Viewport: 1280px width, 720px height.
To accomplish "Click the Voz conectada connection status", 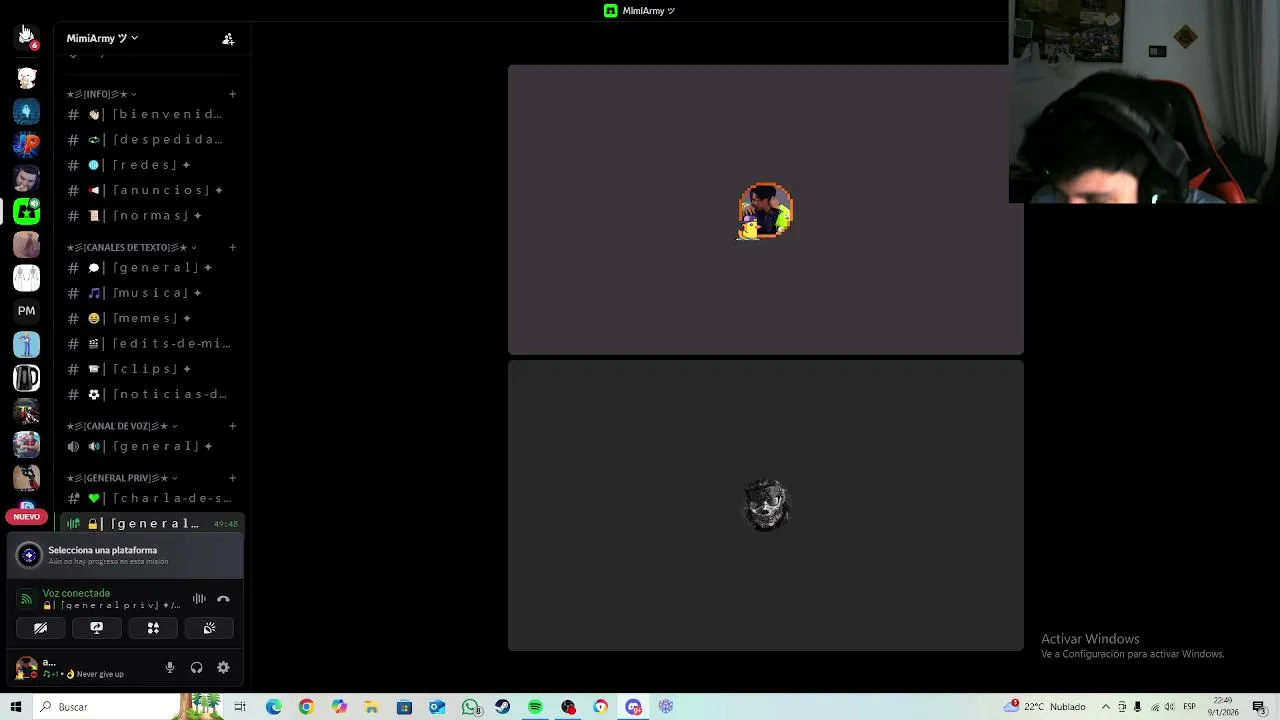I will (76, 593).
